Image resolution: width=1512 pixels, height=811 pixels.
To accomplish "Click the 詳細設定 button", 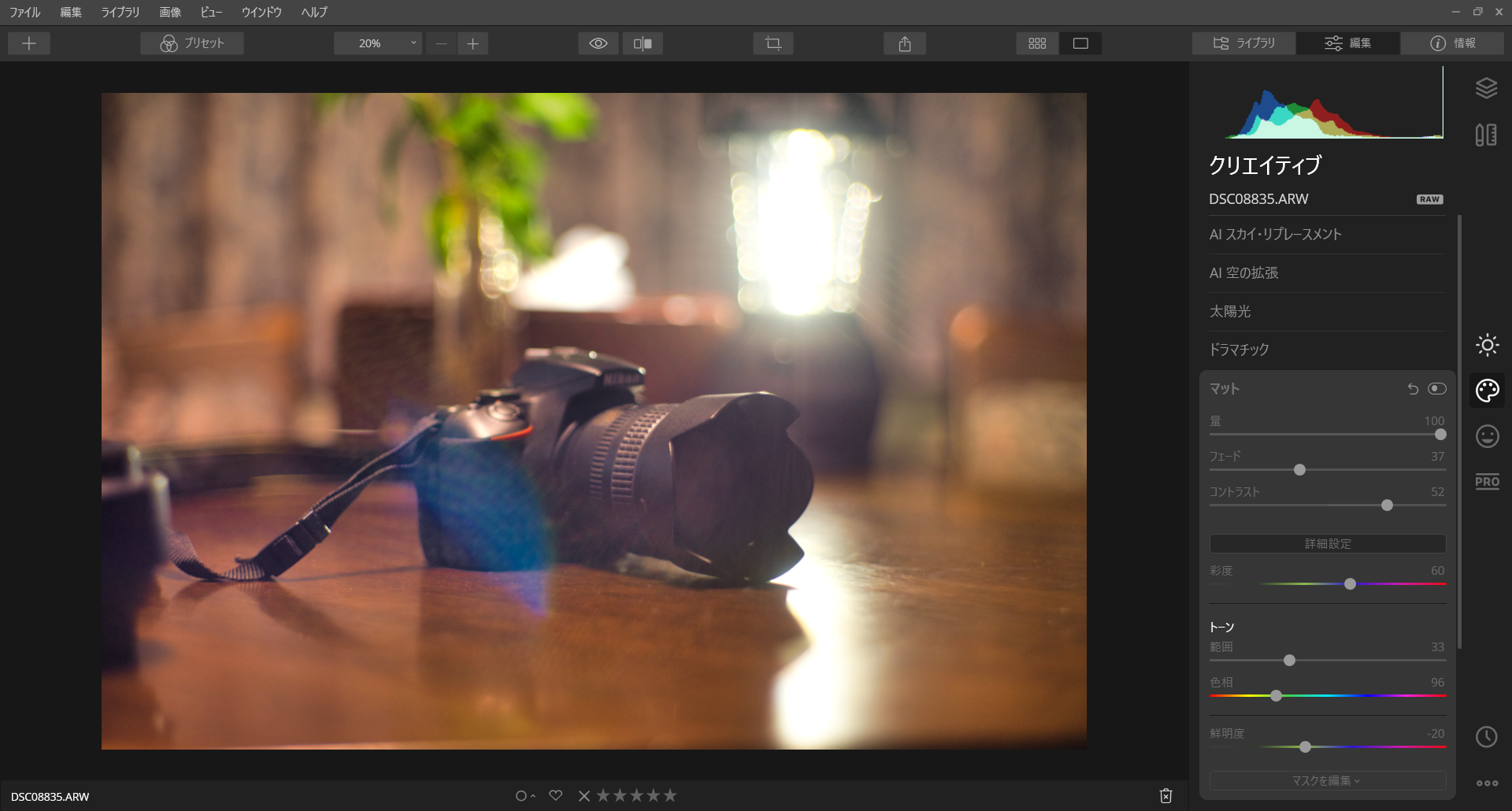I will pyautogui.click(x=1327, y=543).
